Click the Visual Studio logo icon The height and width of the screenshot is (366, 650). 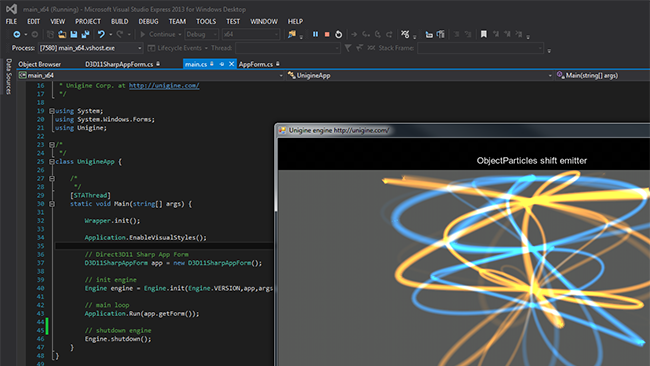tap(12, 9)
